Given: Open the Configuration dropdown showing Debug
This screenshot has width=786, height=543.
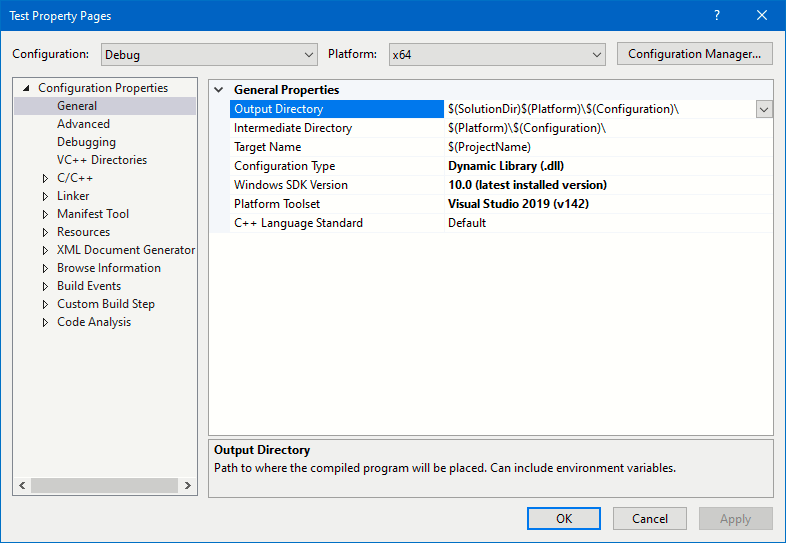Looking at the screenshot, I should (209, 54).
